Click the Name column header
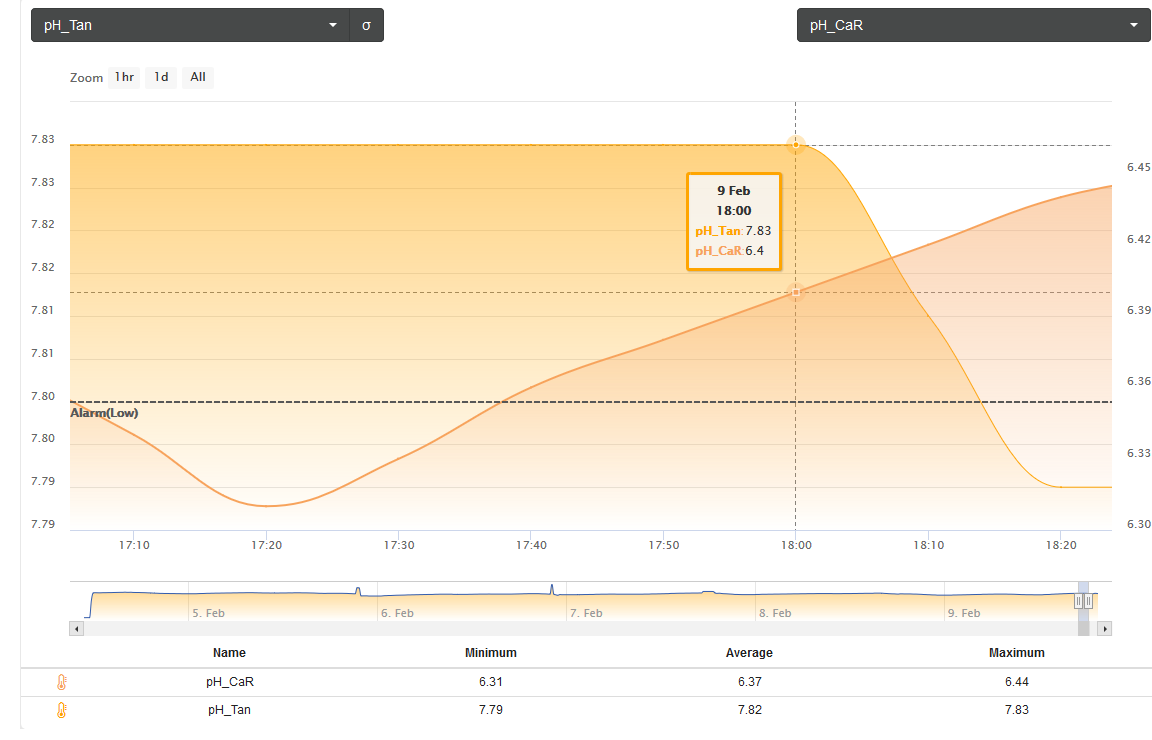The image size is (1152, 740). point(229,653)
